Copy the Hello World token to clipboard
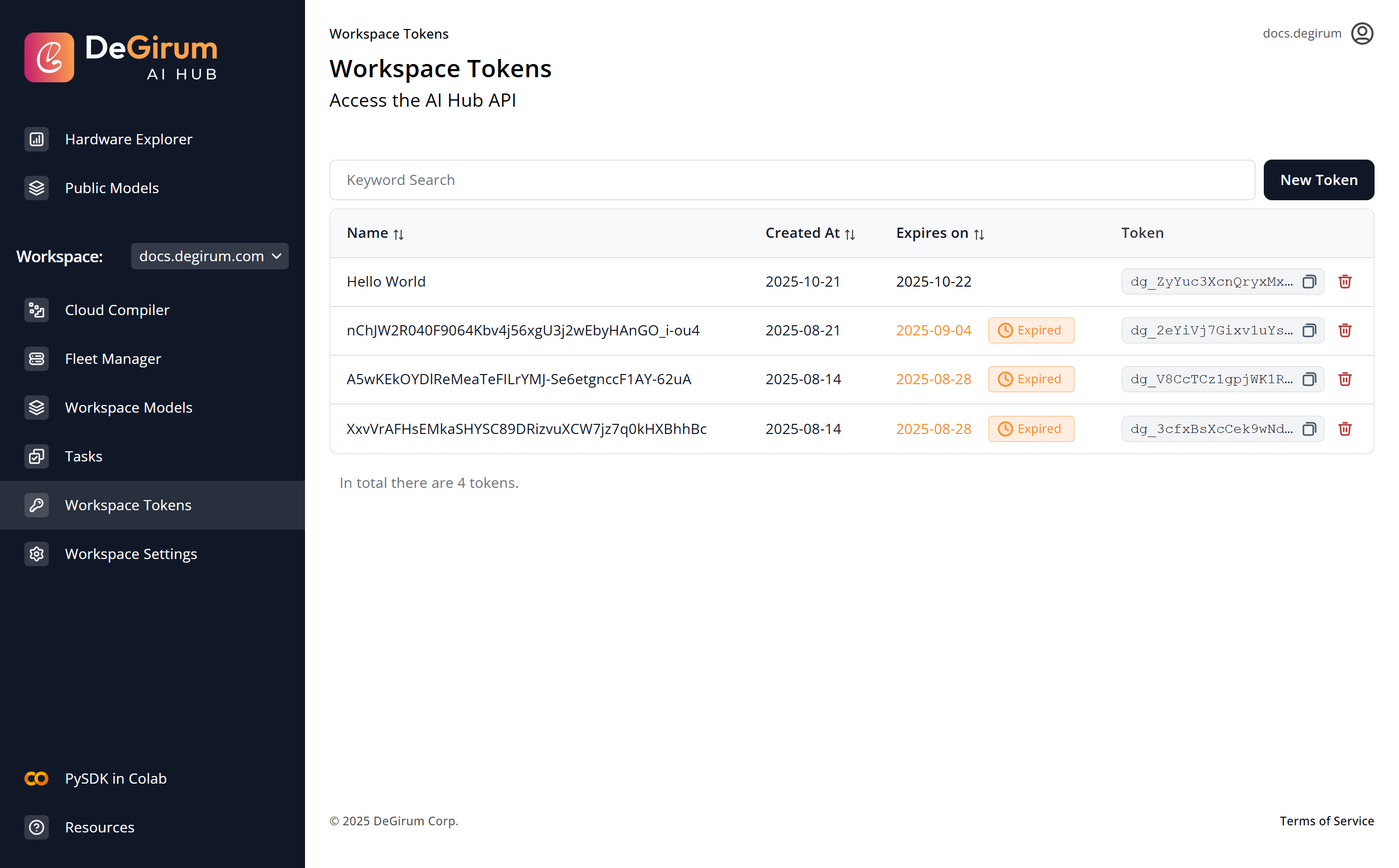 (x=1310, y=282)
